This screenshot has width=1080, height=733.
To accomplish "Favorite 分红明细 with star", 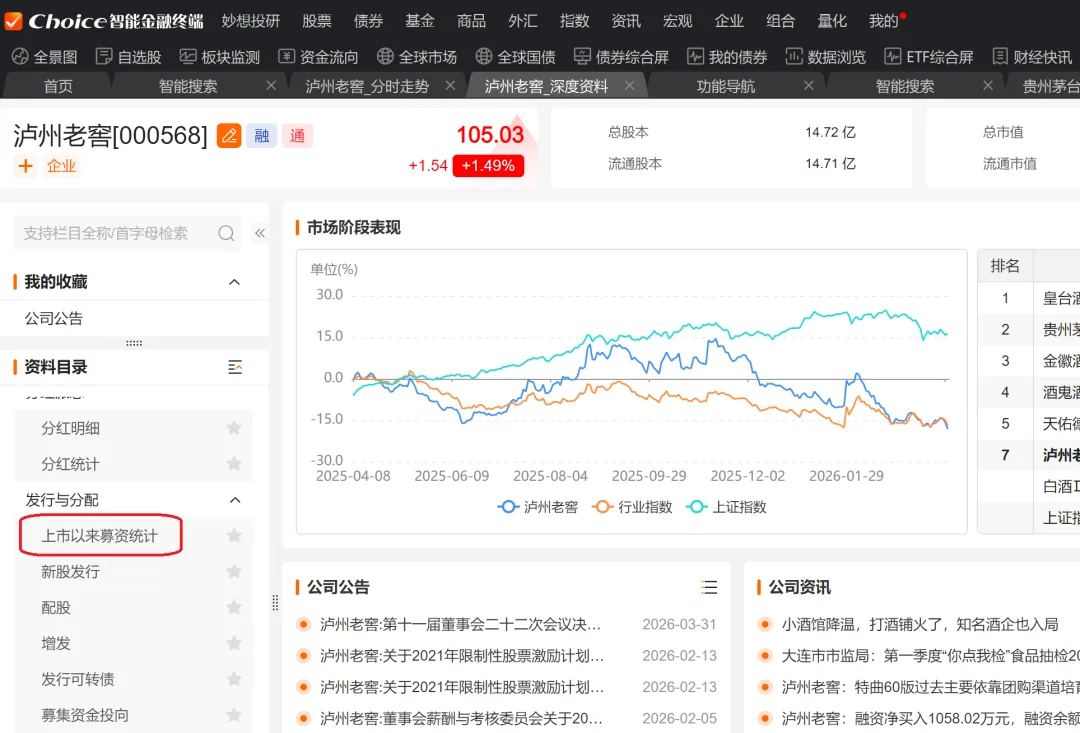I will click(x=234, y=428).
